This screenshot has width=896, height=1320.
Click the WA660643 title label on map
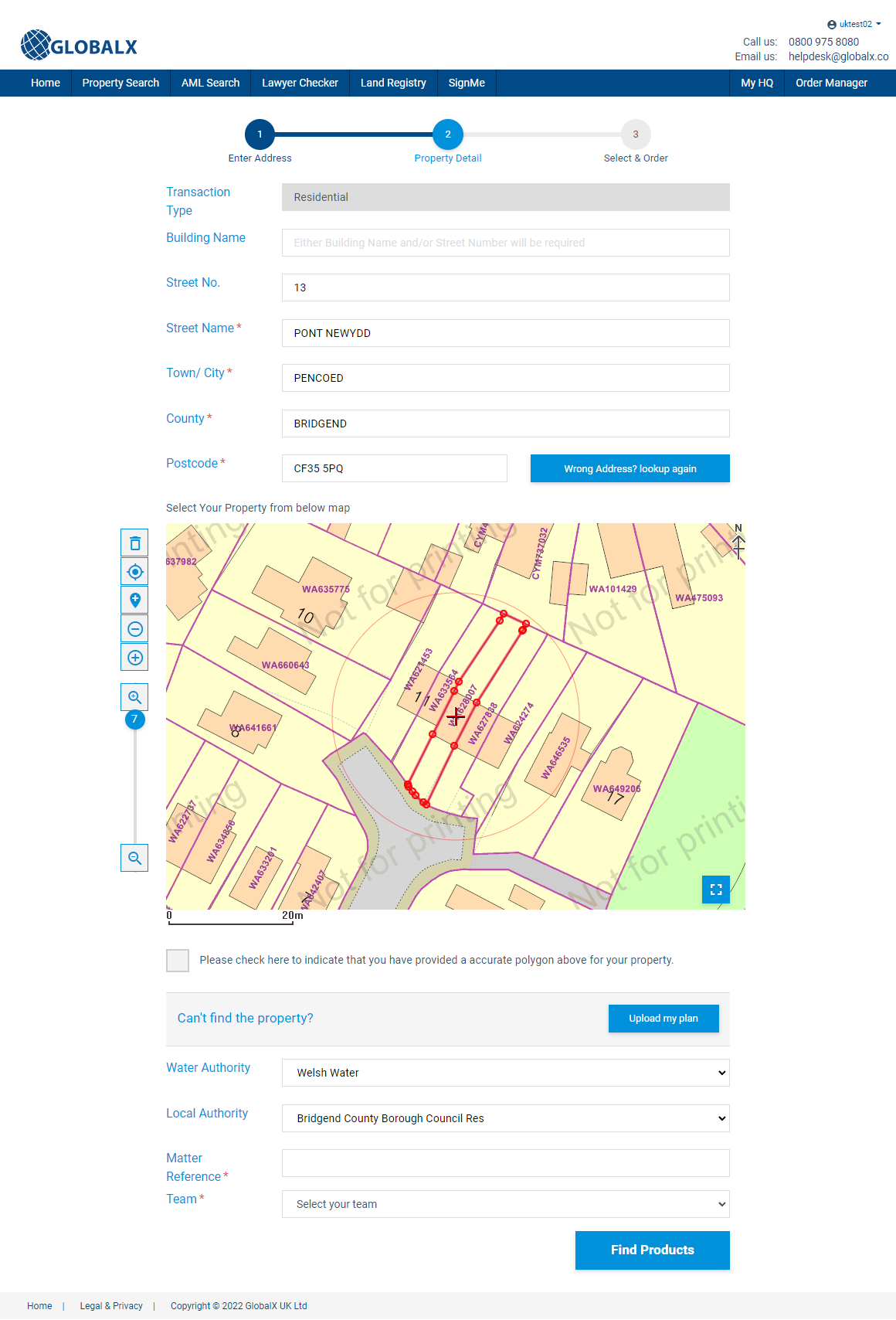[x=286, y=665]
